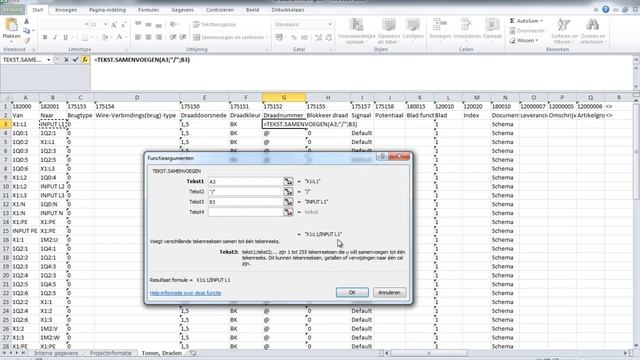Toggle Underline formatting

[x=65, y=37]
